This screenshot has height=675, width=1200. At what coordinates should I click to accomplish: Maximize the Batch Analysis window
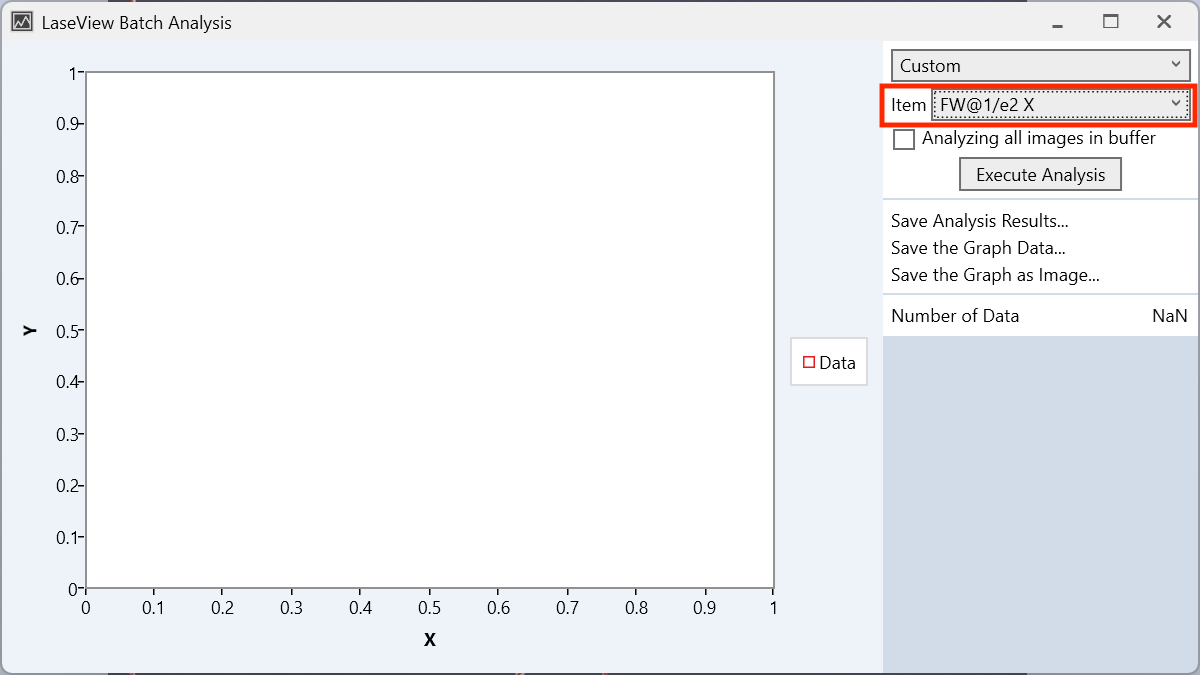pos(1110,22)
